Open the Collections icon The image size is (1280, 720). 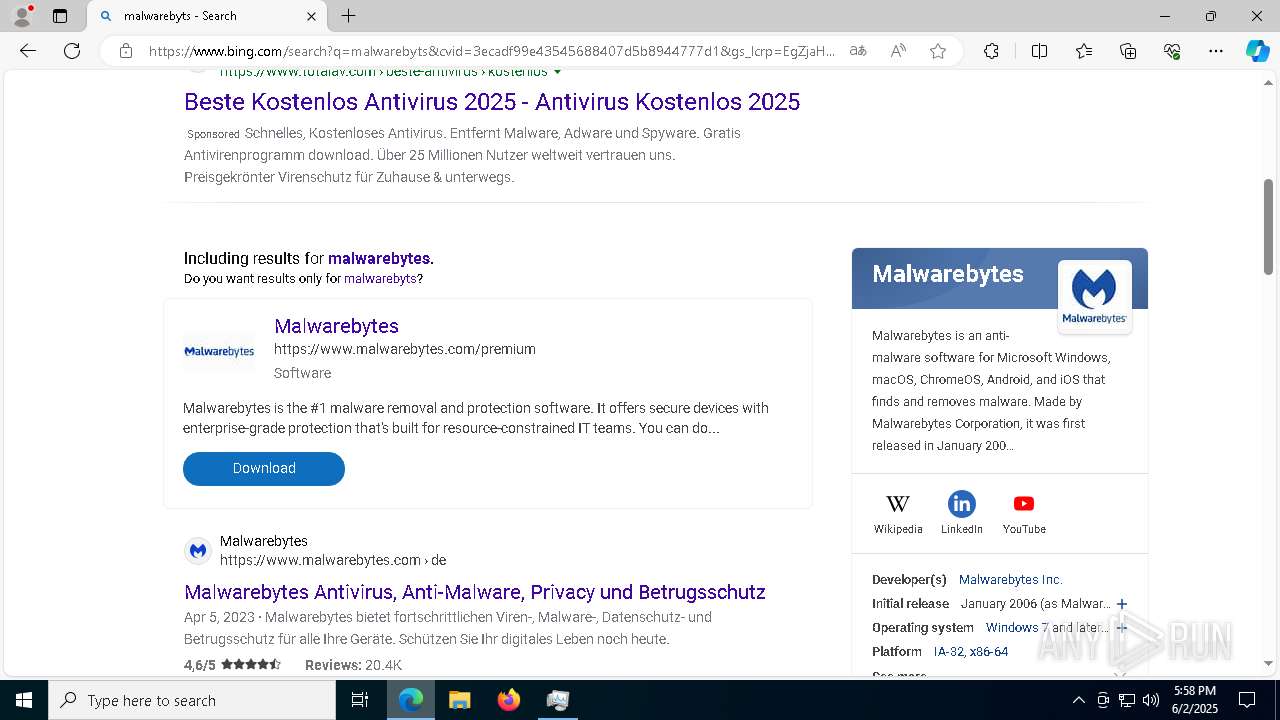(x=1128, y=51)
